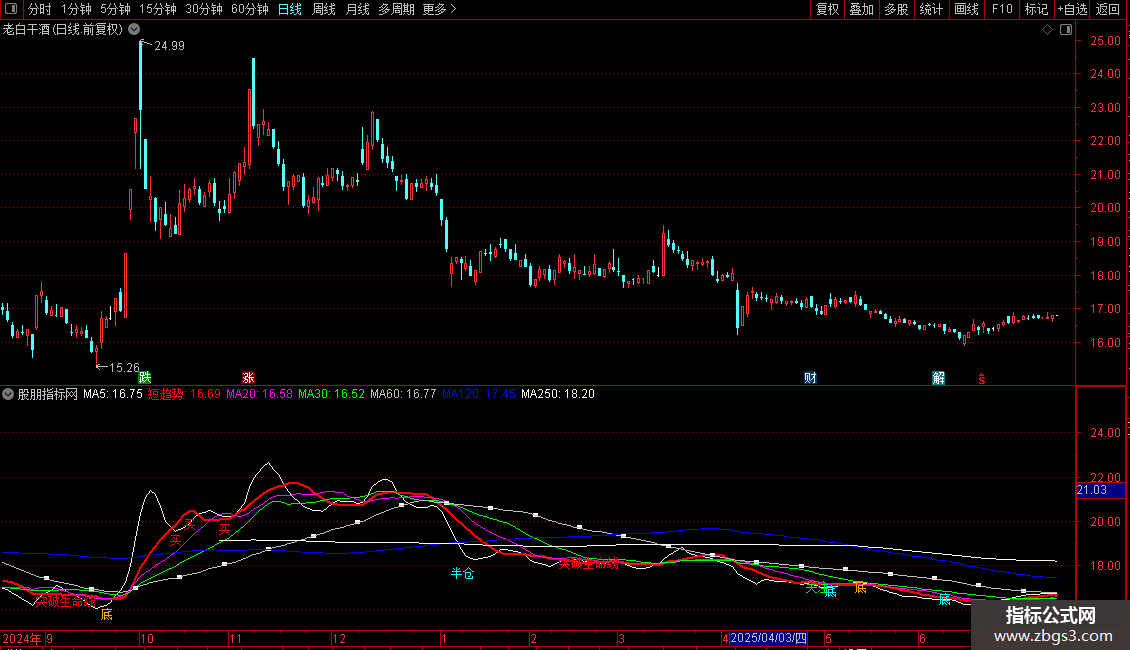
Task: Click the 15.26 low price label
Action: 124,368
